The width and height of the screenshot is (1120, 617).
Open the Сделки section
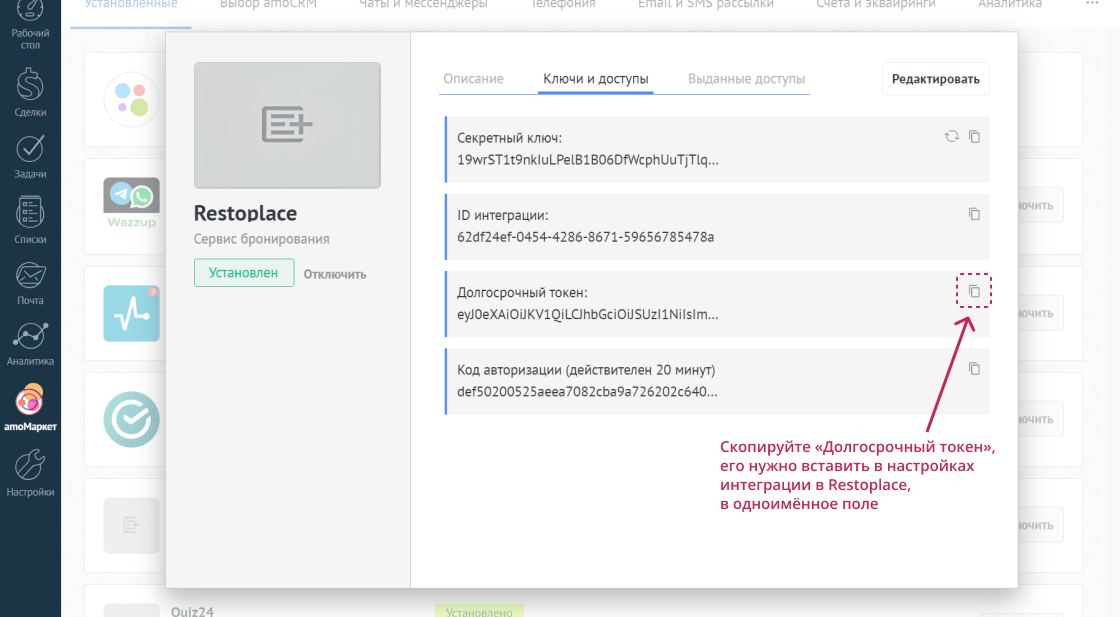click(x=30, y=90)
